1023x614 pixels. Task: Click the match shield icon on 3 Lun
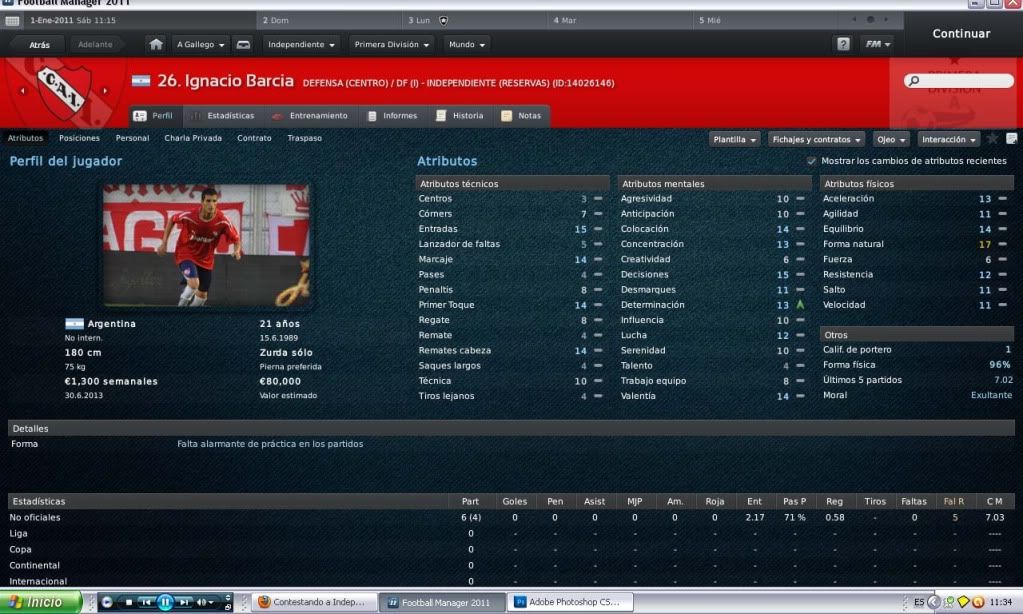(444, 20)
